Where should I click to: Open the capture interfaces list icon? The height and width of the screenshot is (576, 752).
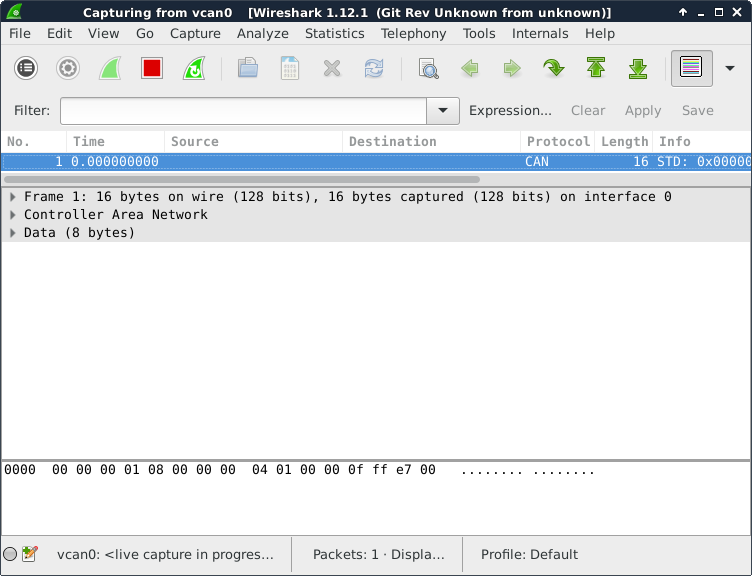click(26, 68)
